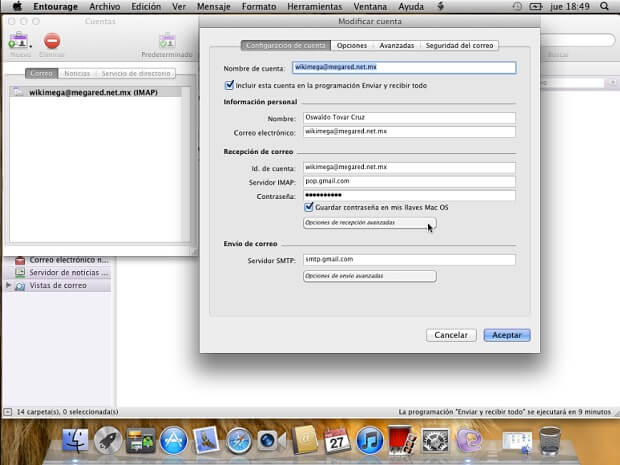Viewport: 620px width, 465px height.
Task: Open the Formato menu
Action: [x=259, y=6]
